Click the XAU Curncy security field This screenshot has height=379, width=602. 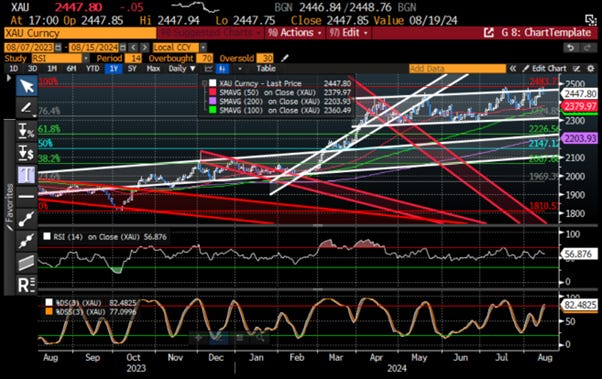pyautogui.click(x=80, y=33)
